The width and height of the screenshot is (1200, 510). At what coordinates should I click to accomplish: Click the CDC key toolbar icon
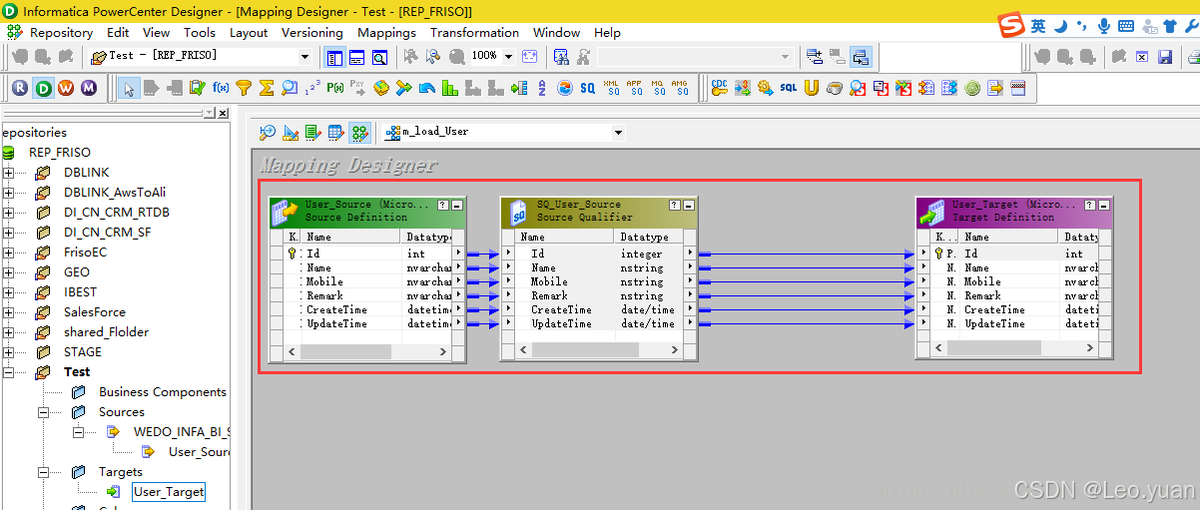(x=719, y=88)
